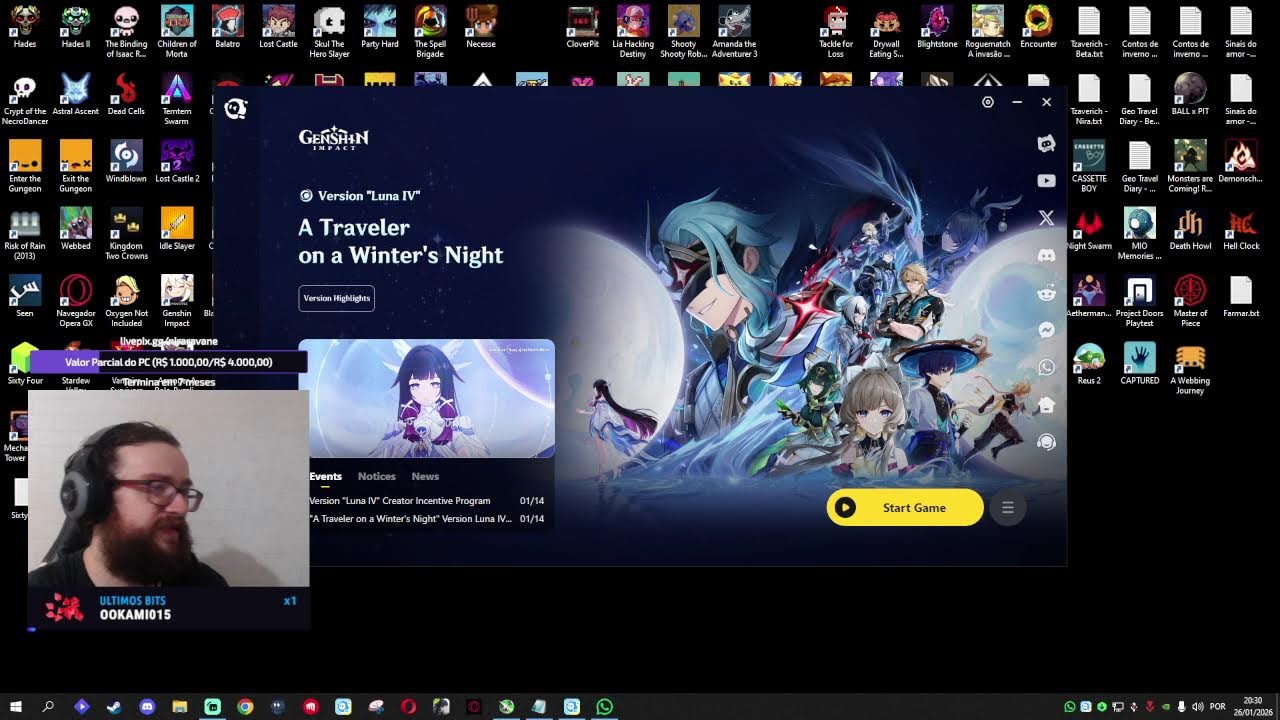This screenshot has width=1280, height=720.
Task: Select Skul The Hero Slayer shortcut
Action: 329,32
